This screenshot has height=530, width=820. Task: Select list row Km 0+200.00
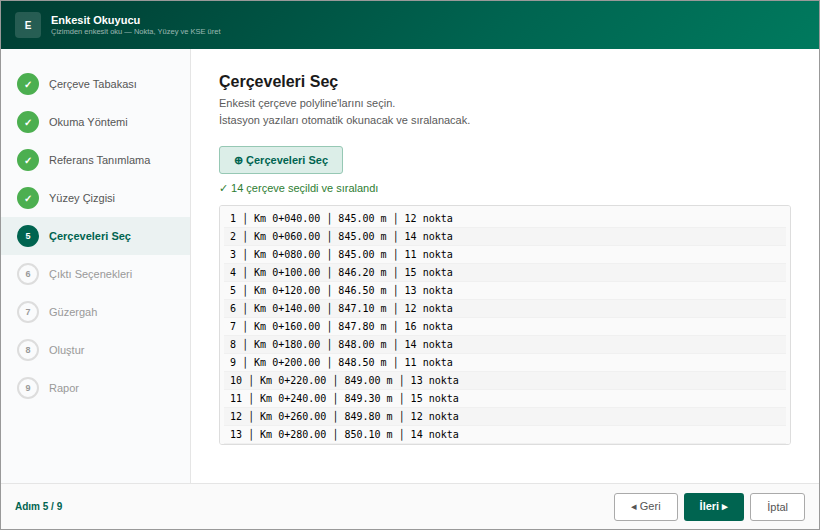pyautogui.click(x=505, y=362)
